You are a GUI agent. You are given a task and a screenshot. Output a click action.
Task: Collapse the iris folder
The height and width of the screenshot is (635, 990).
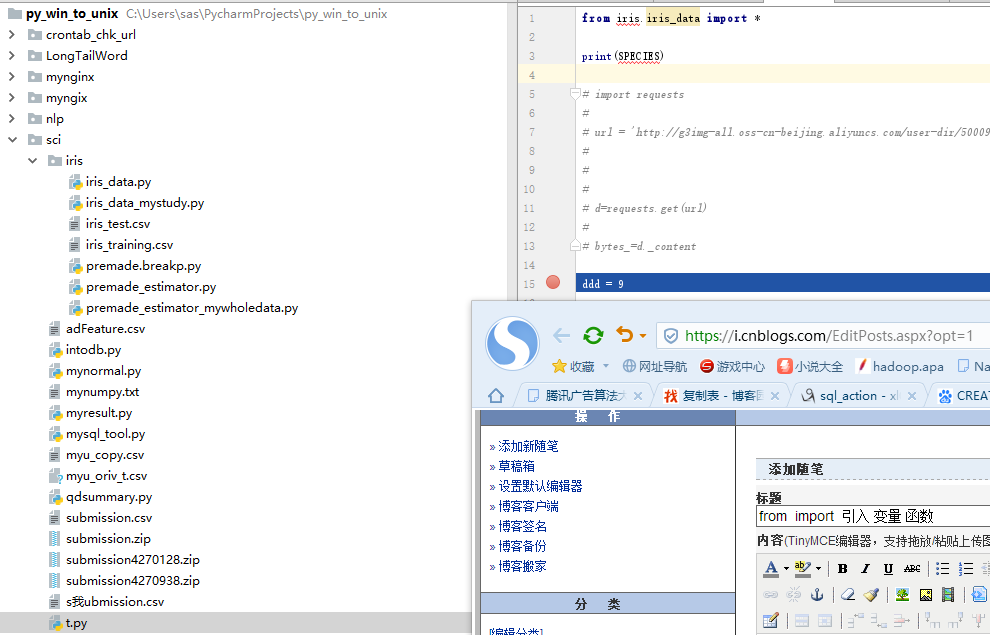(x=32, y=161)
